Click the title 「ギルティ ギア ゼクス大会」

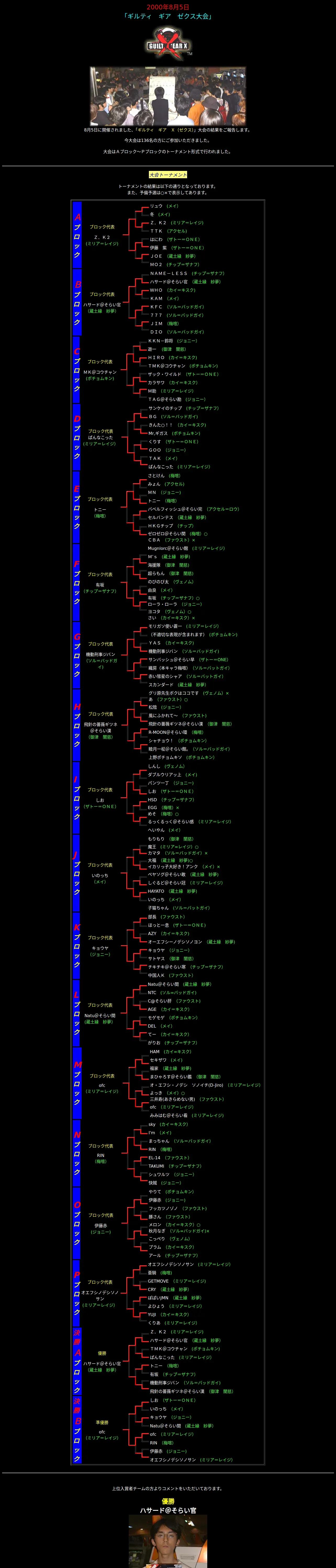pyautogui.click(x=168, y=16)
